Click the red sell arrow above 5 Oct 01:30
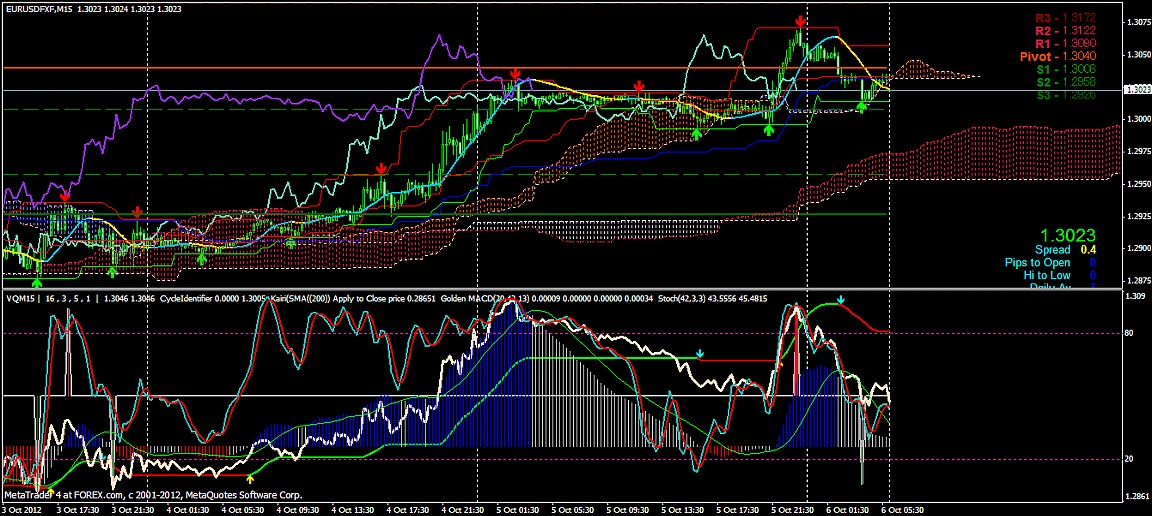 click(x=514, y=74)
